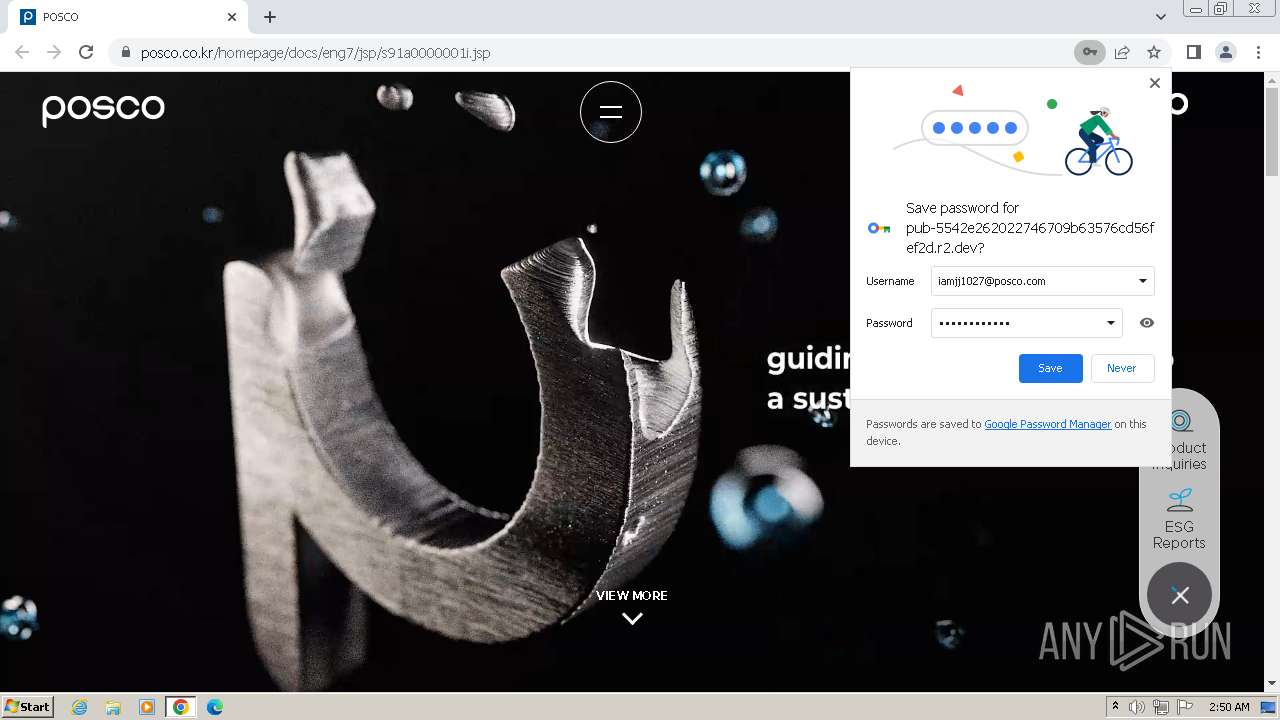Image resolution: width=1280 pixels, height=720 pixels.
Task: Open media player from taskbar
Action: tap(147, 707)
